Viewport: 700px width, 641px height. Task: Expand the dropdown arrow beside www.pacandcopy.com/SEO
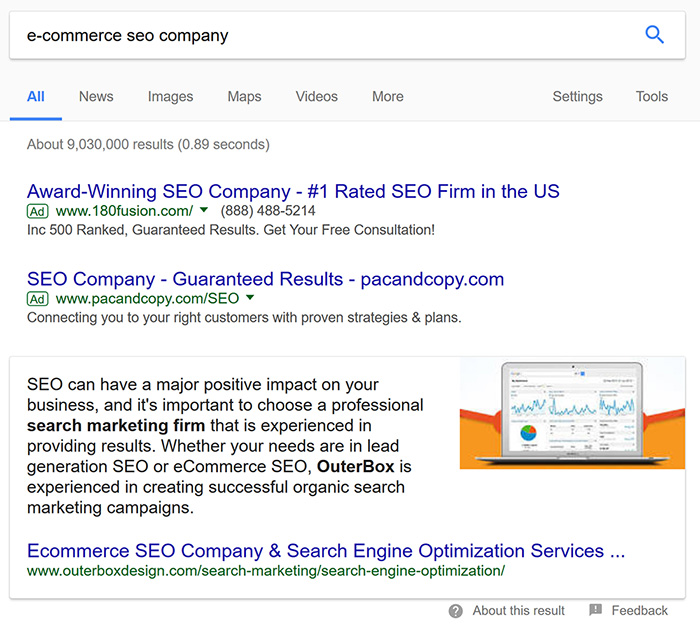250,297
